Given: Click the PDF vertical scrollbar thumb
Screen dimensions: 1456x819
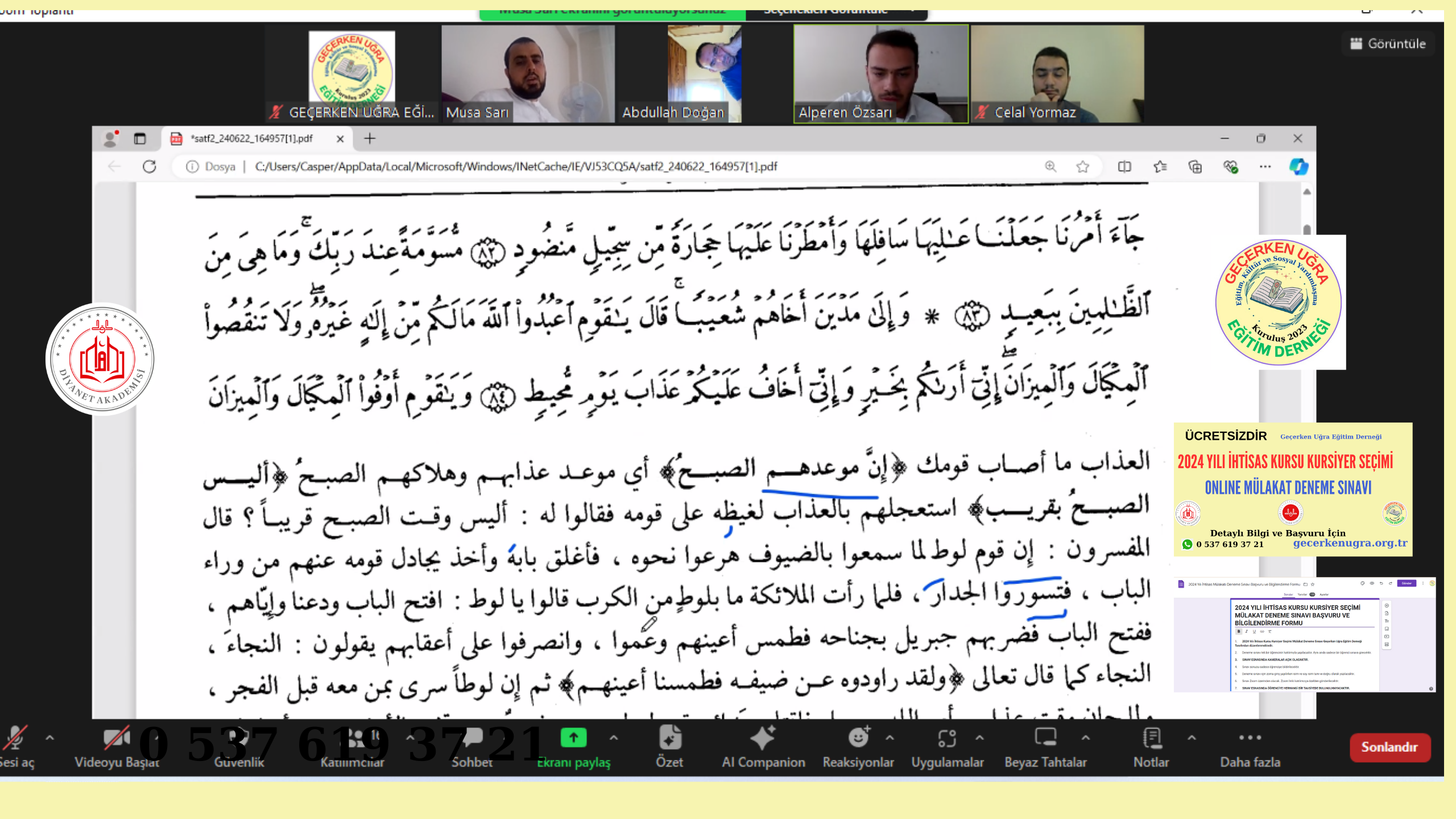Looking at the screenshot, I should (x=1307, y=230).
